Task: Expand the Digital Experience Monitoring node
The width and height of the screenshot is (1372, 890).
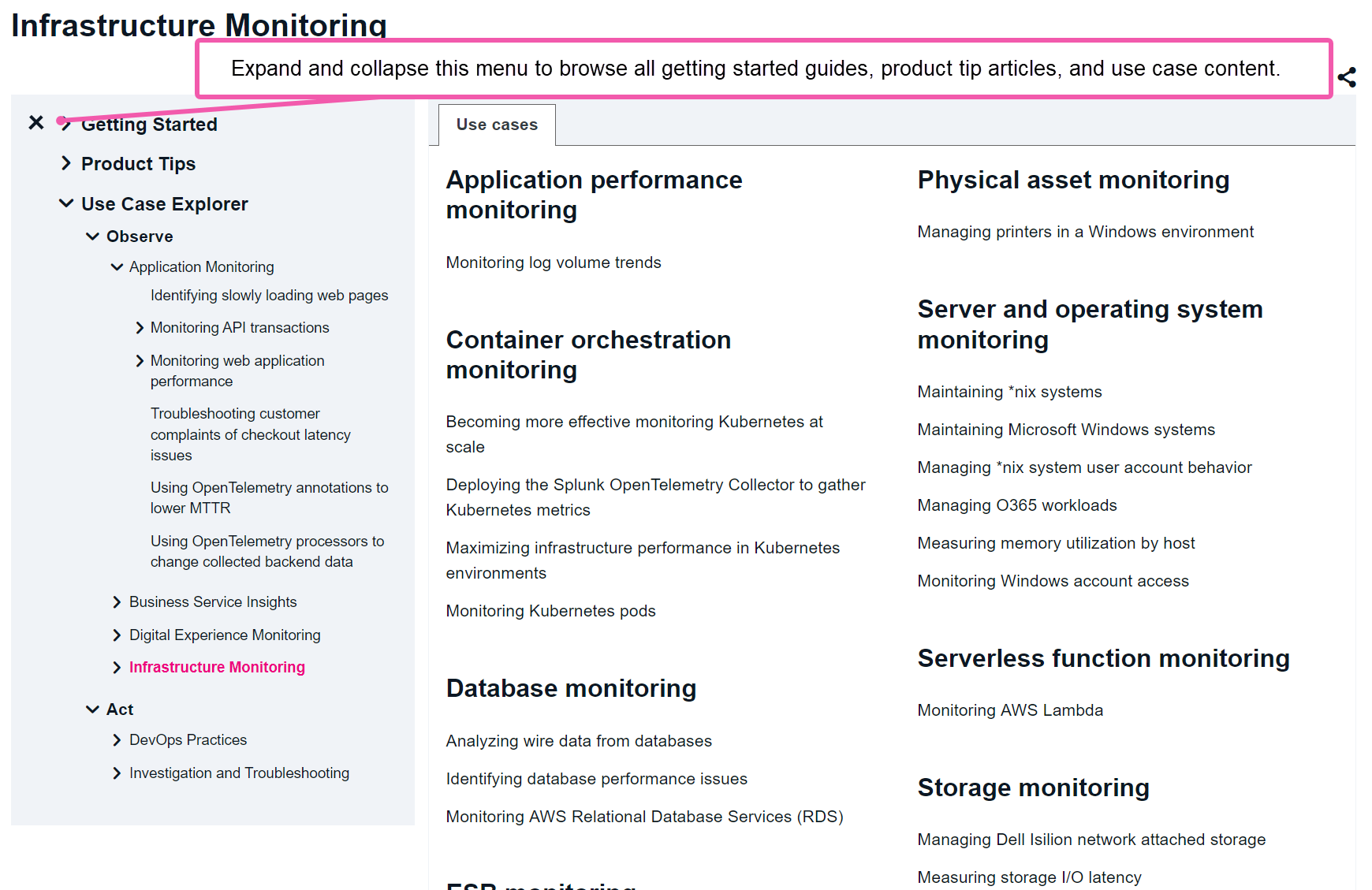Action: pyautogui.click(x=117, y=635)
